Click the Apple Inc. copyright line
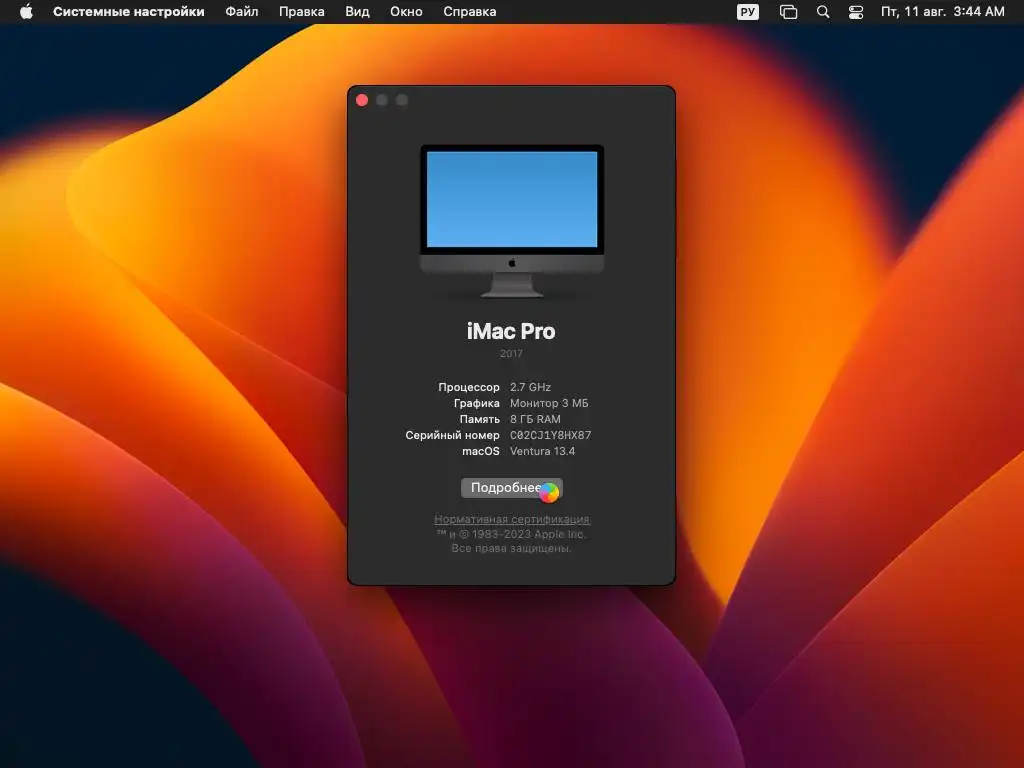Screen dimensions: 1024x768 [511, 534]
